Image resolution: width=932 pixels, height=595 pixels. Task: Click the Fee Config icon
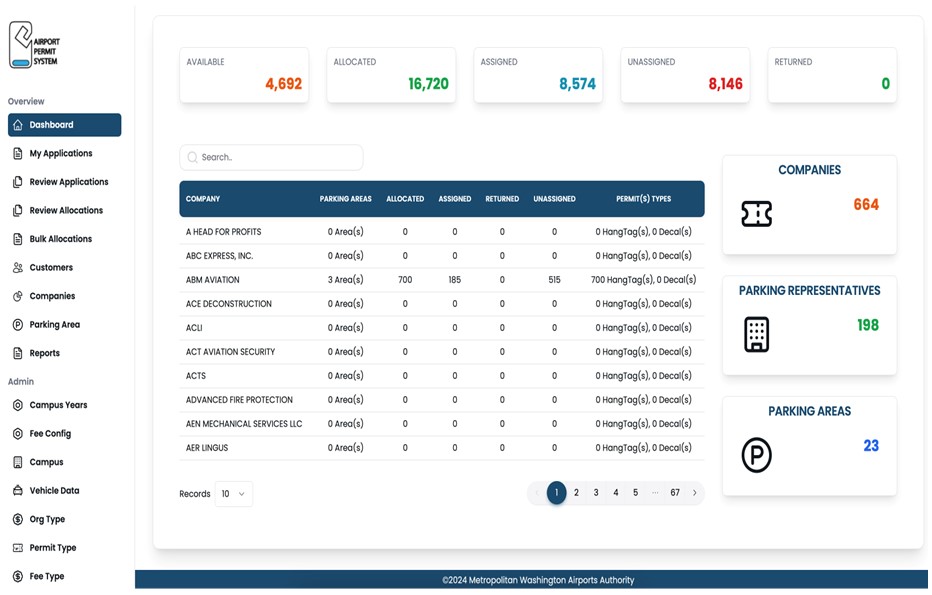[x=18, y=434]
